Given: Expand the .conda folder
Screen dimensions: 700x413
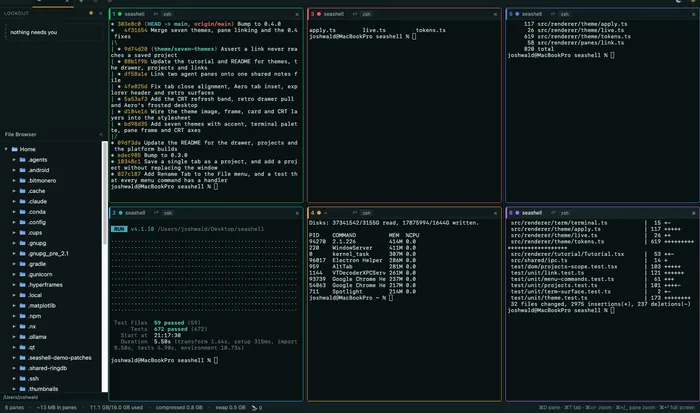Looking at the screenshot, I should (14, 212).
